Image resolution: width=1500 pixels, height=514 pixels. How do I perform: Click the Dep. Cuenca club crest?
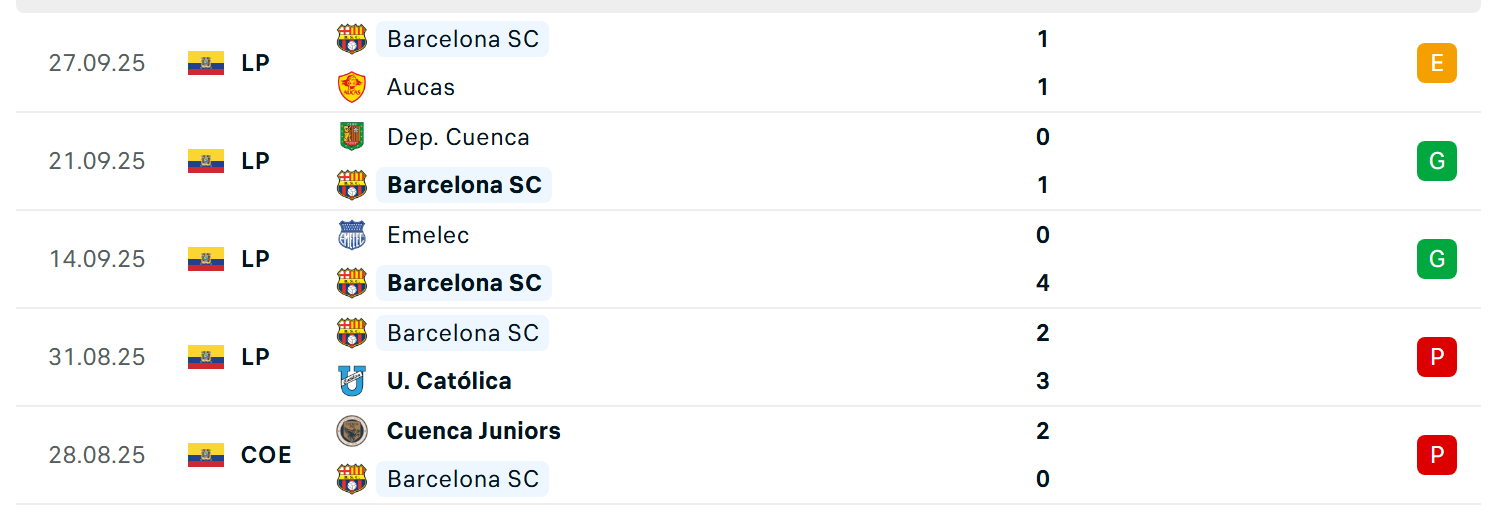pos(351,136)
